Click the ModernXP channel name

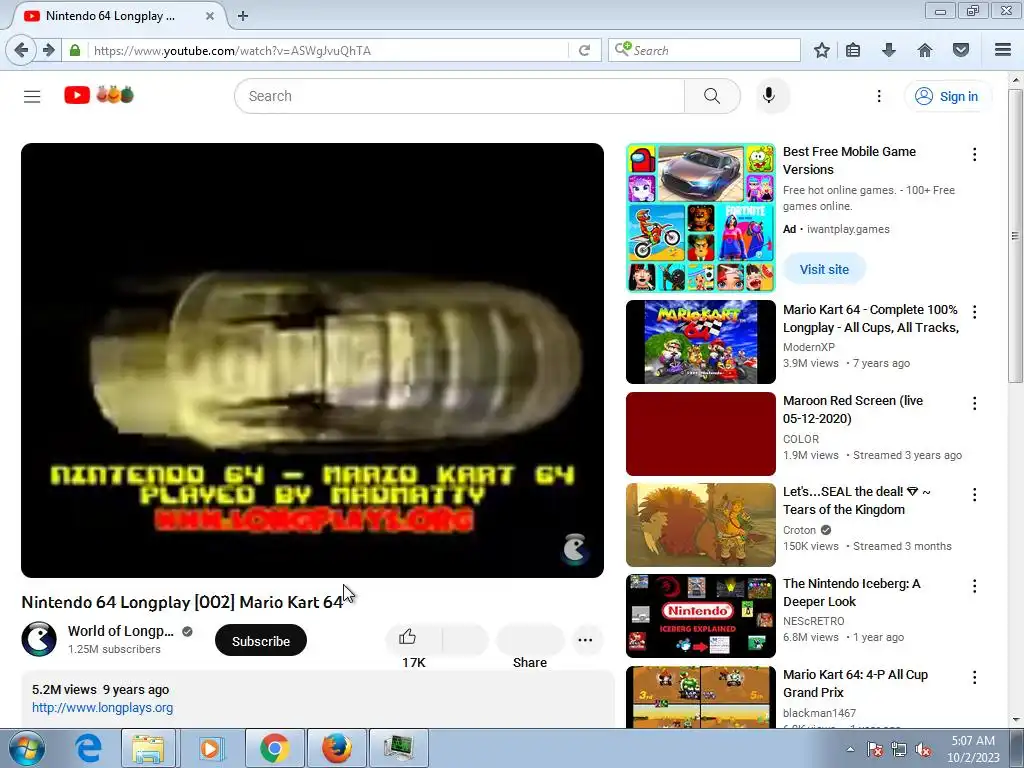pyautogui.click(x=808, y=347)
